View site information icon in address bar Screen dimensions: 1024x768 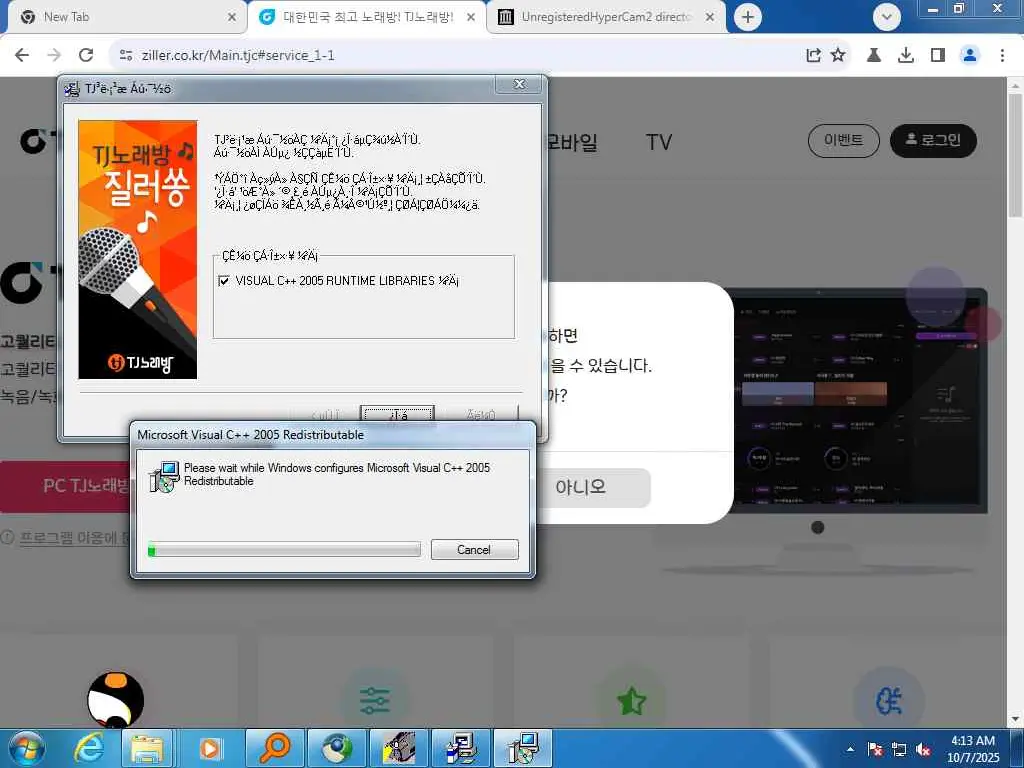[126, 56]
